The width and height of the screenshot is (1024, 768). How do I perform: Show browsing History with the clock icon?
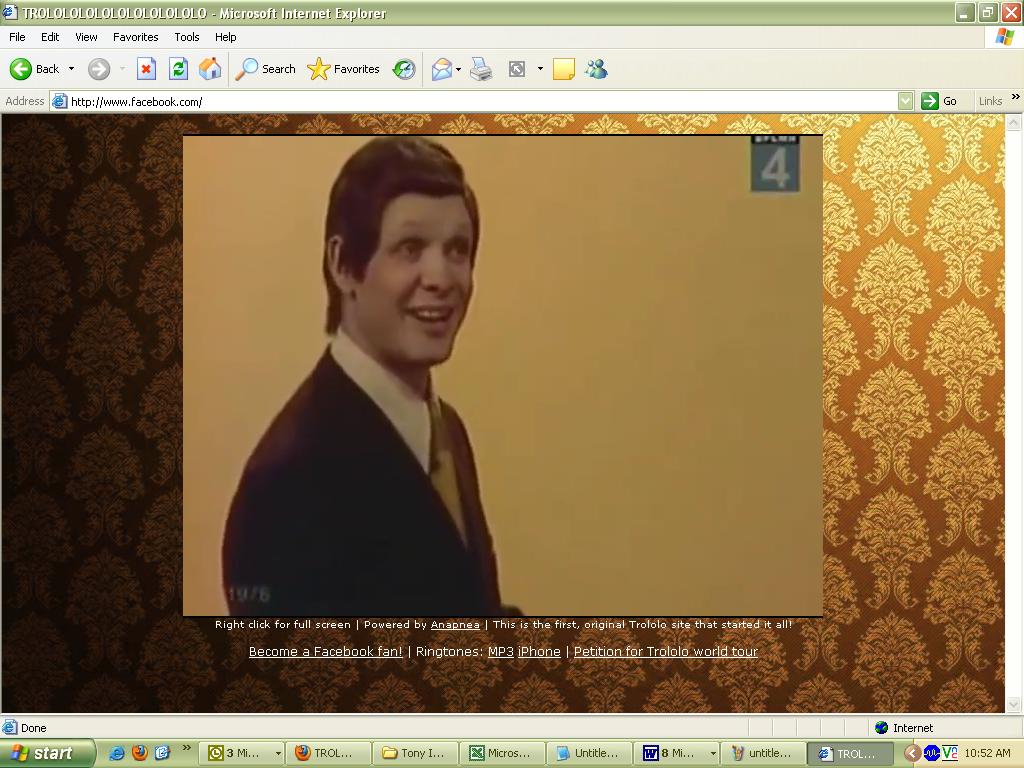[x=404, y=69]
